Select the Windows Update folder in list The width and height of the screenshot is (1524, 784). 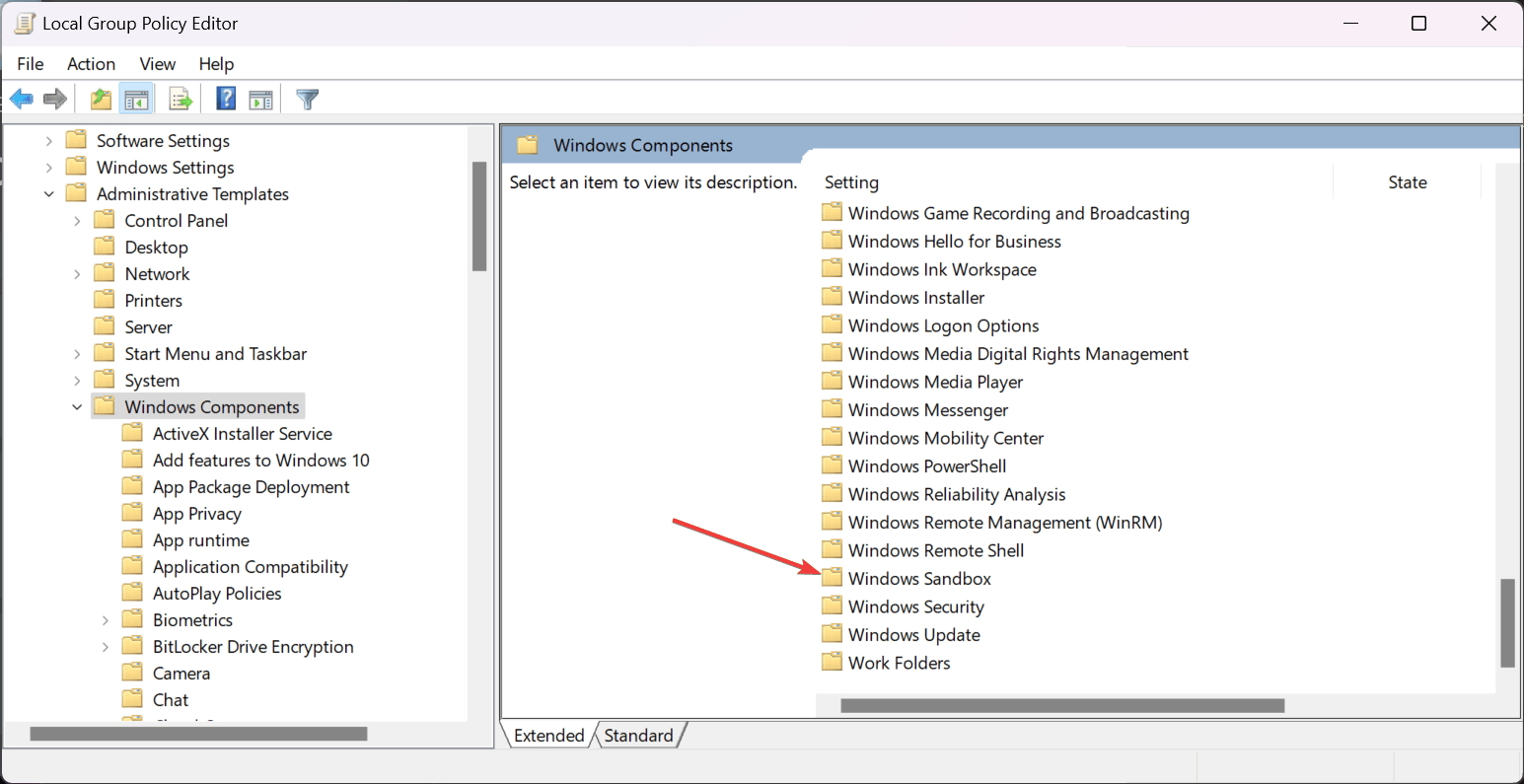(913, 635)
